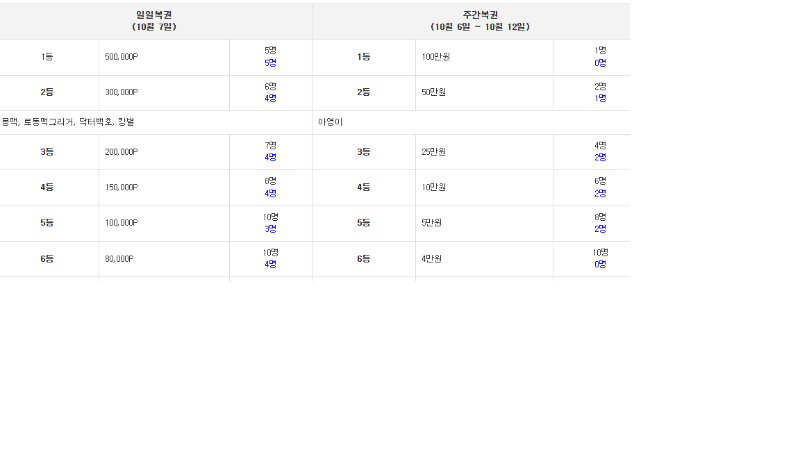The width and height of the screenshot is (800, 450).
Task: Click blue 2명 link in weekly 3등 row
Action: pyautogui.click(x=600, y=157)
